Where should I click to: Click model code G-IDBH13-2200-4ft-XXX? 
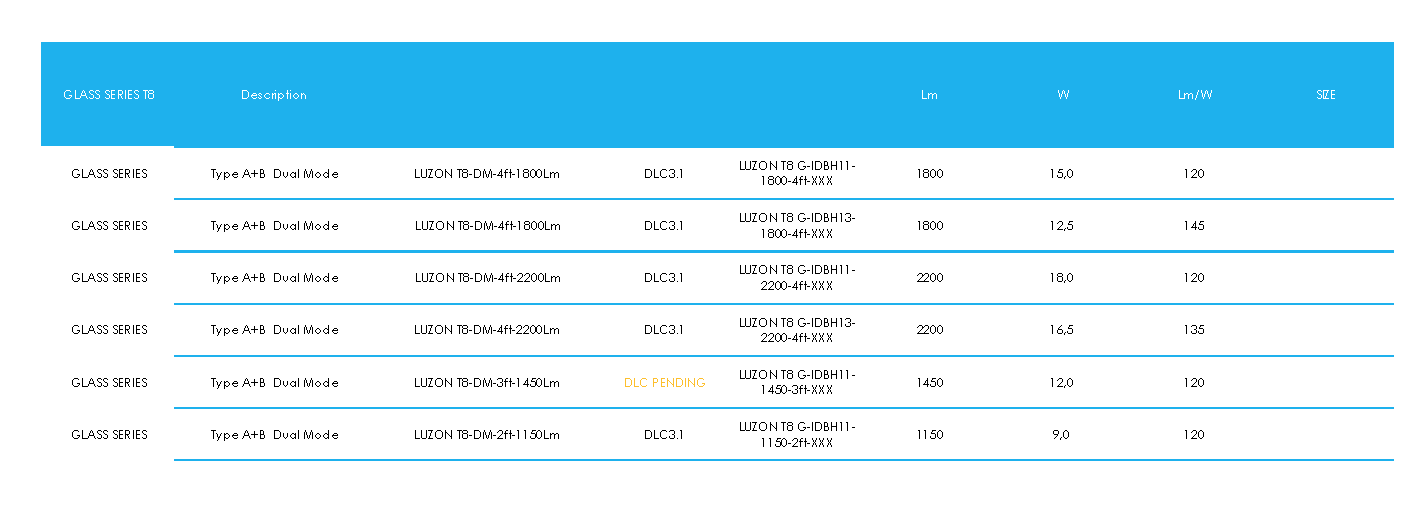797,330
